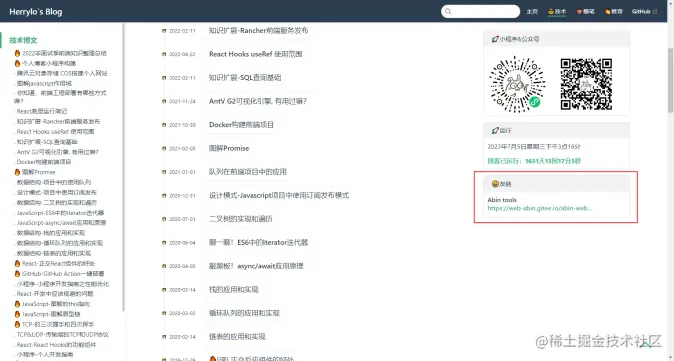The width and height of the screenshot is (674, 361).
Task: Open article 图解Promise in main list
Action: (229, 148)
